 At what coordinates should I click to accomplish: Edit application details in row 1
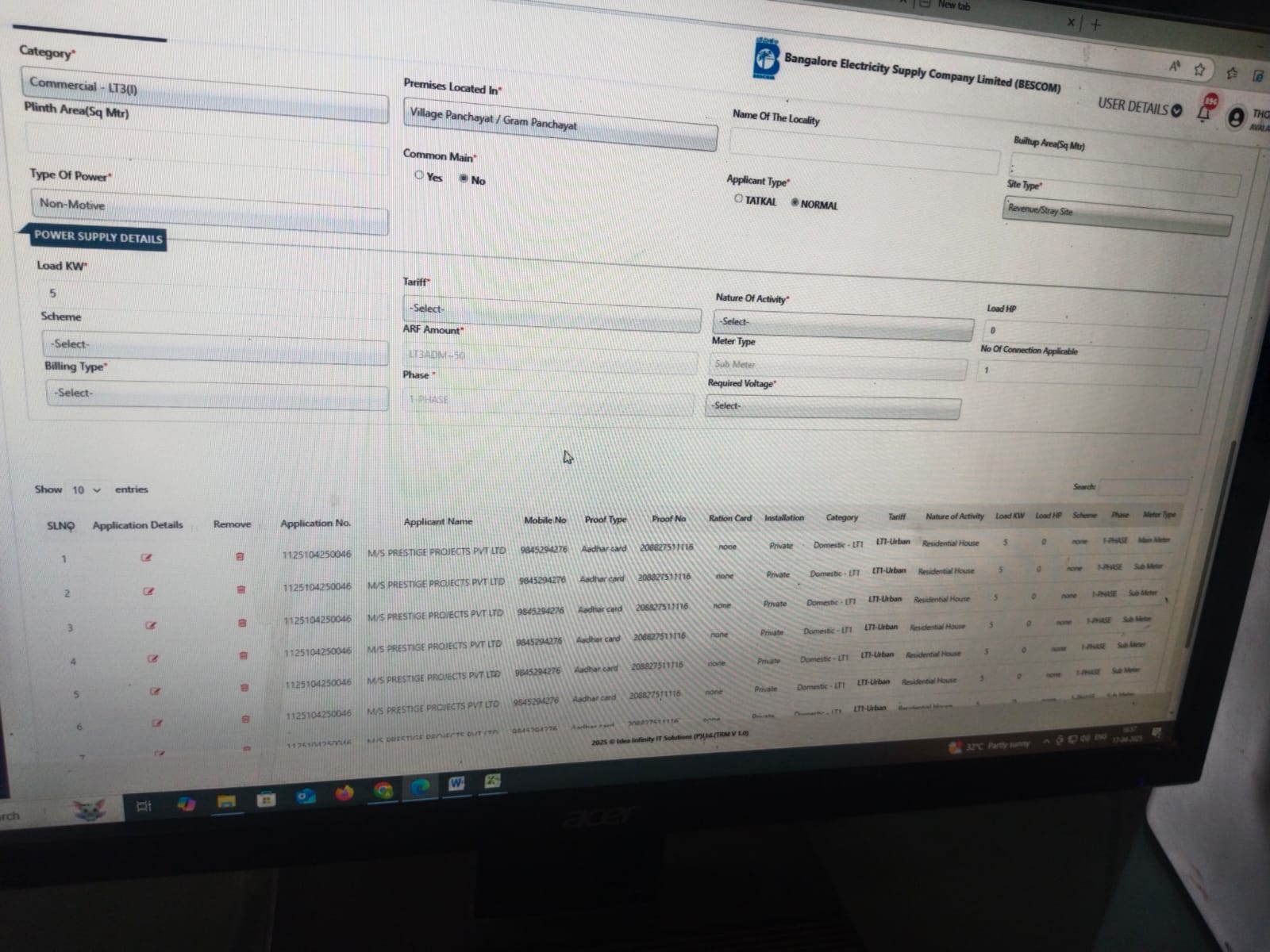tap(146, 557)
